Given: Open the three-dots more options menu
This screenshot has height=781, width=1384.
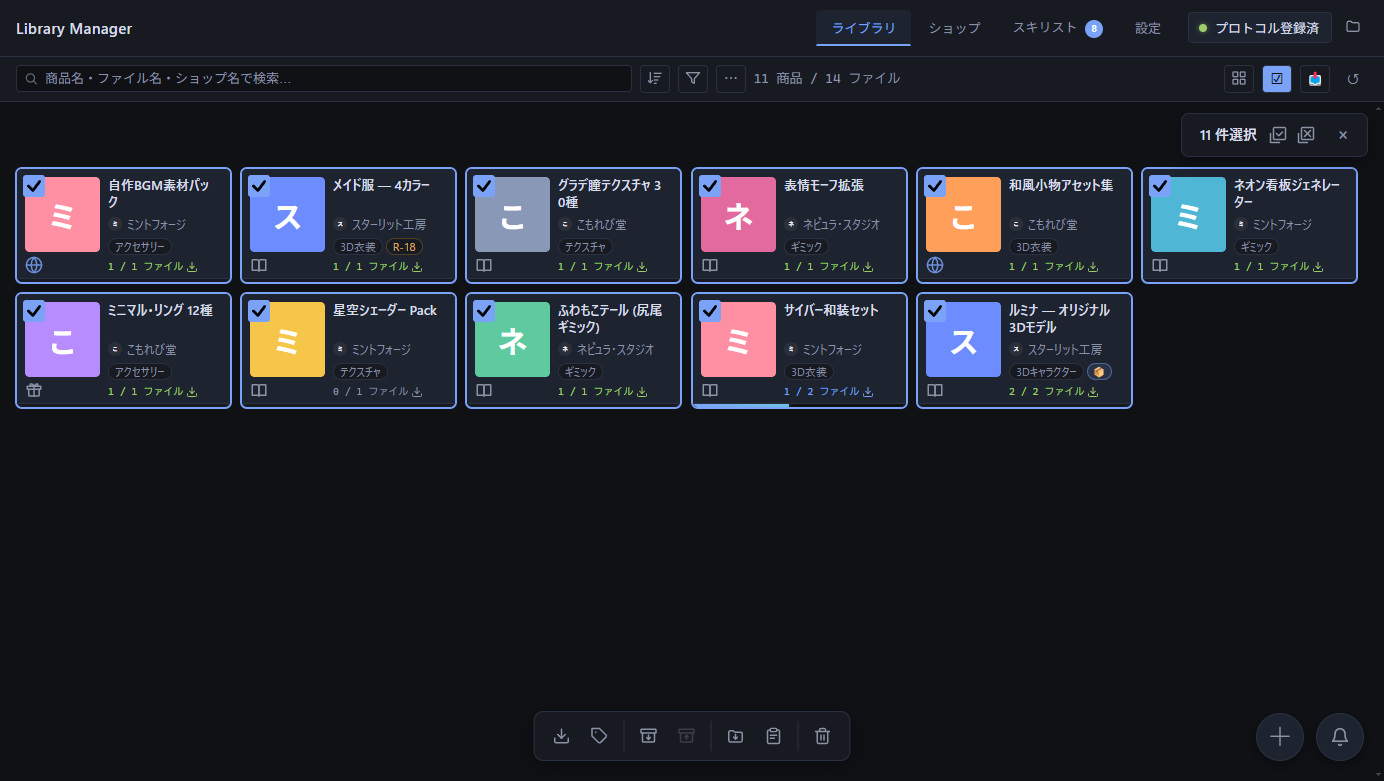Looking at the screenshot, I should [731, 78].
